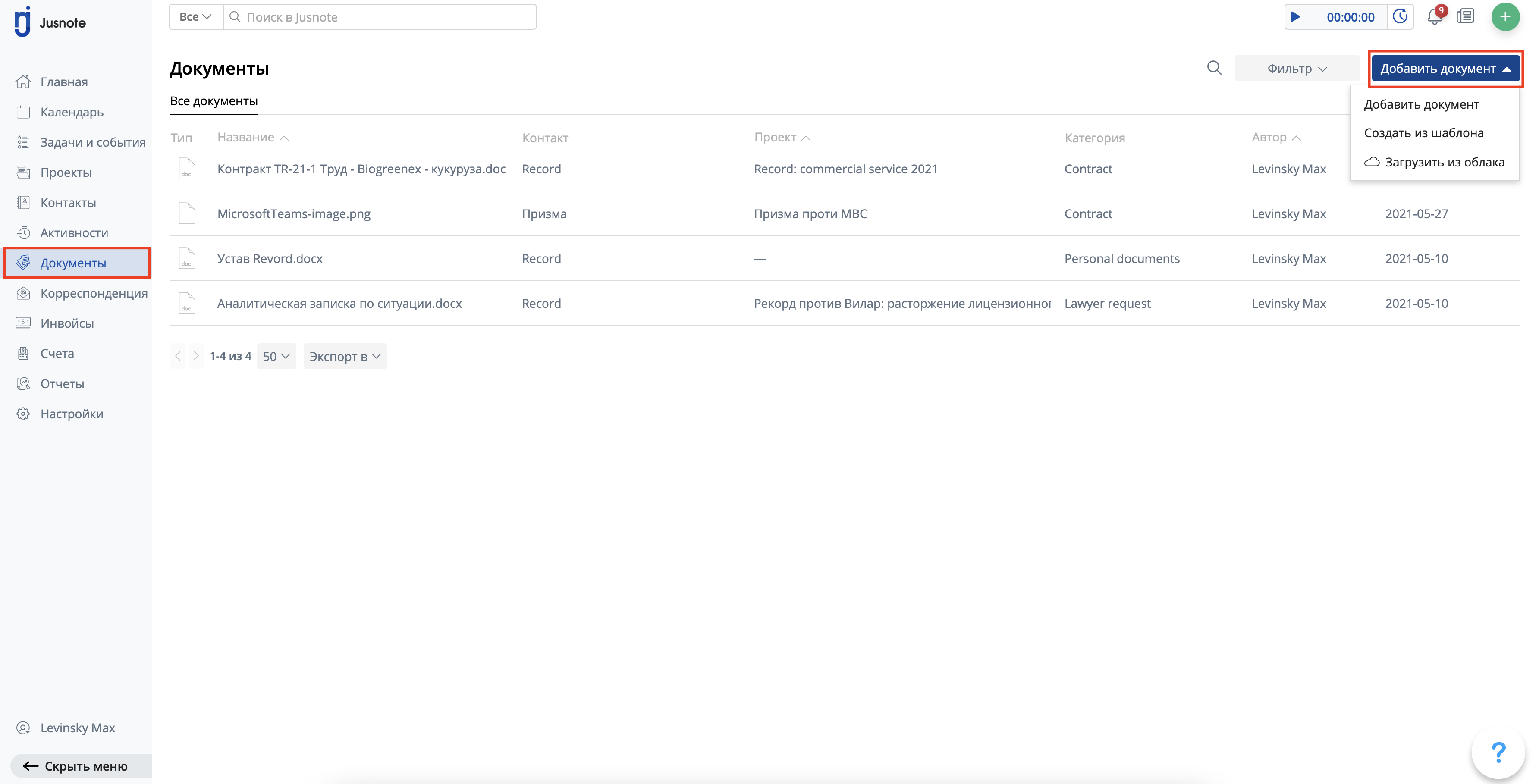Open the Главная home page
The image size is (1539, 784).
pyautogui.click(x=64, y=81)
